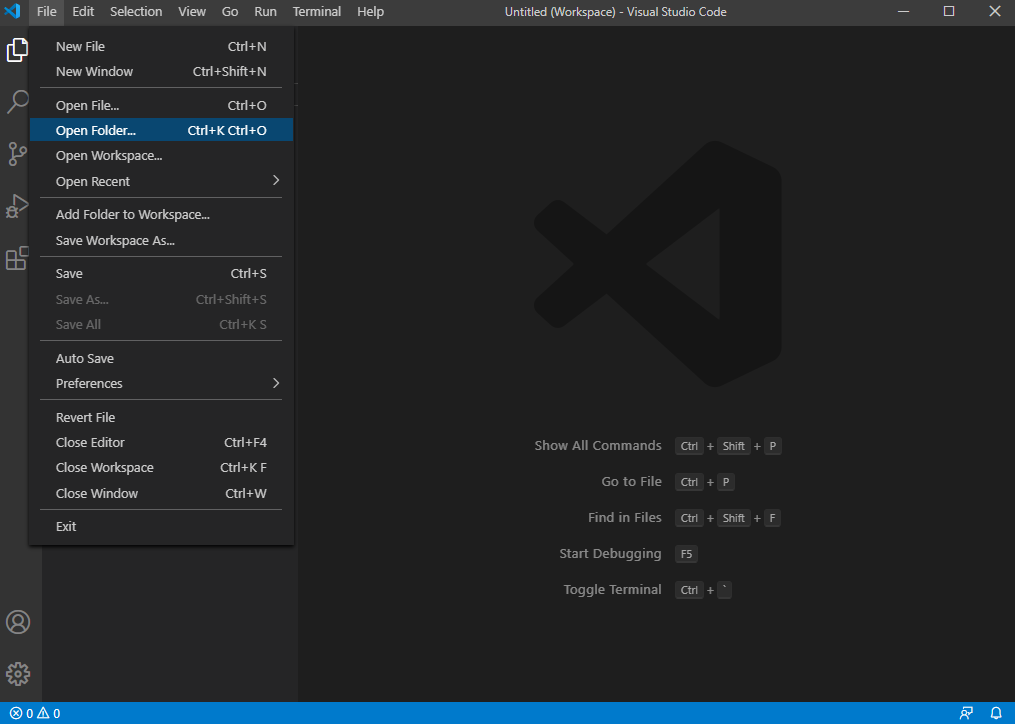The width and height of the screenshot is (1015, 724).
Task: Open the Selection menu
Action: click(x=136, y=12)
